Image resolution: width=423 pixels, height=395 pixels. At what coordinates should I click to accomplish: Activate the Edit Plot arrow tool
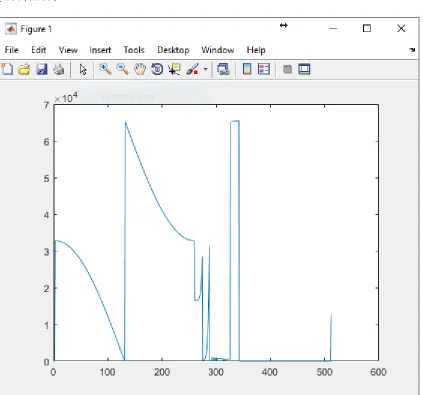(x=83, y=69)
